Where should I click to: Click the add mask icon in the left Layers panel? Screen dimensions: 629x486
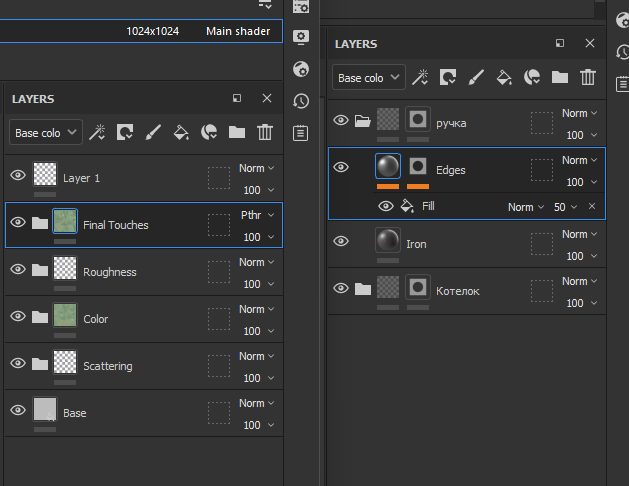[x=125, y=132]
